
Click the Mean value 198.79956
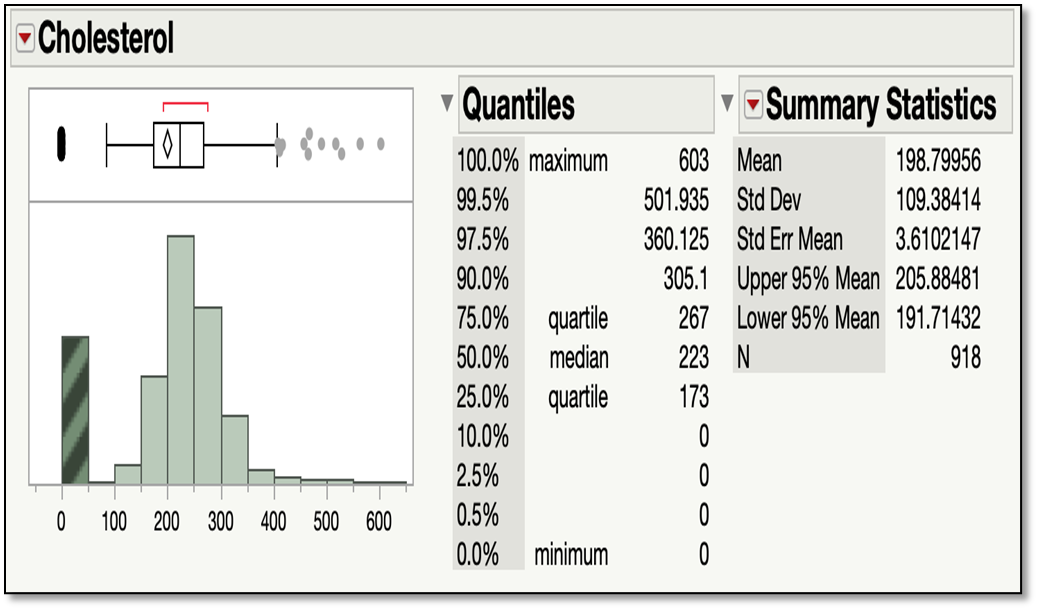(938, 159)
